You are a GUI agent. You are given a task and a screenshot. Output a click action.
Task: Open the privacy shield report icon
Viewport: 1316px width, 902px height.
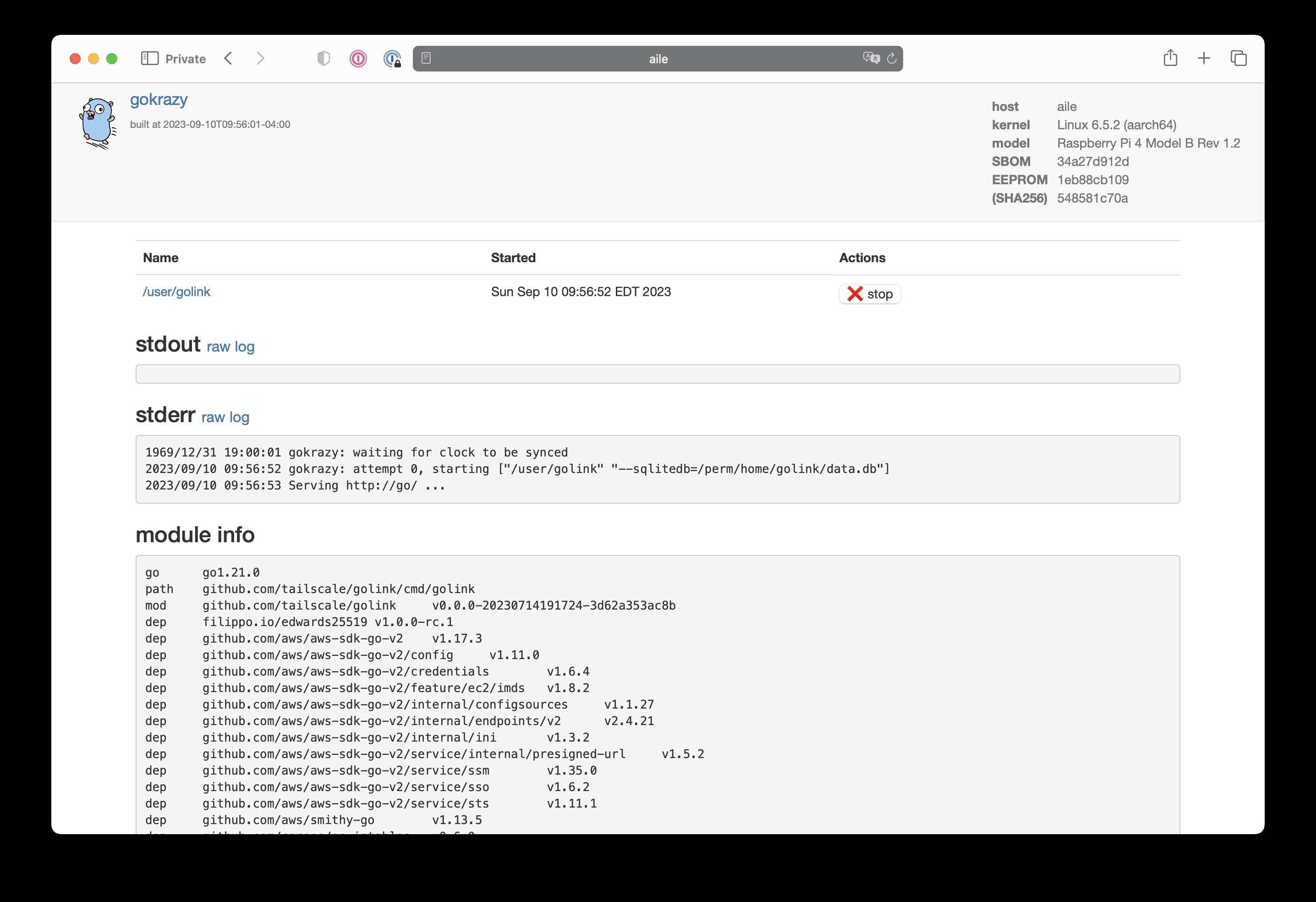(324, 58)
